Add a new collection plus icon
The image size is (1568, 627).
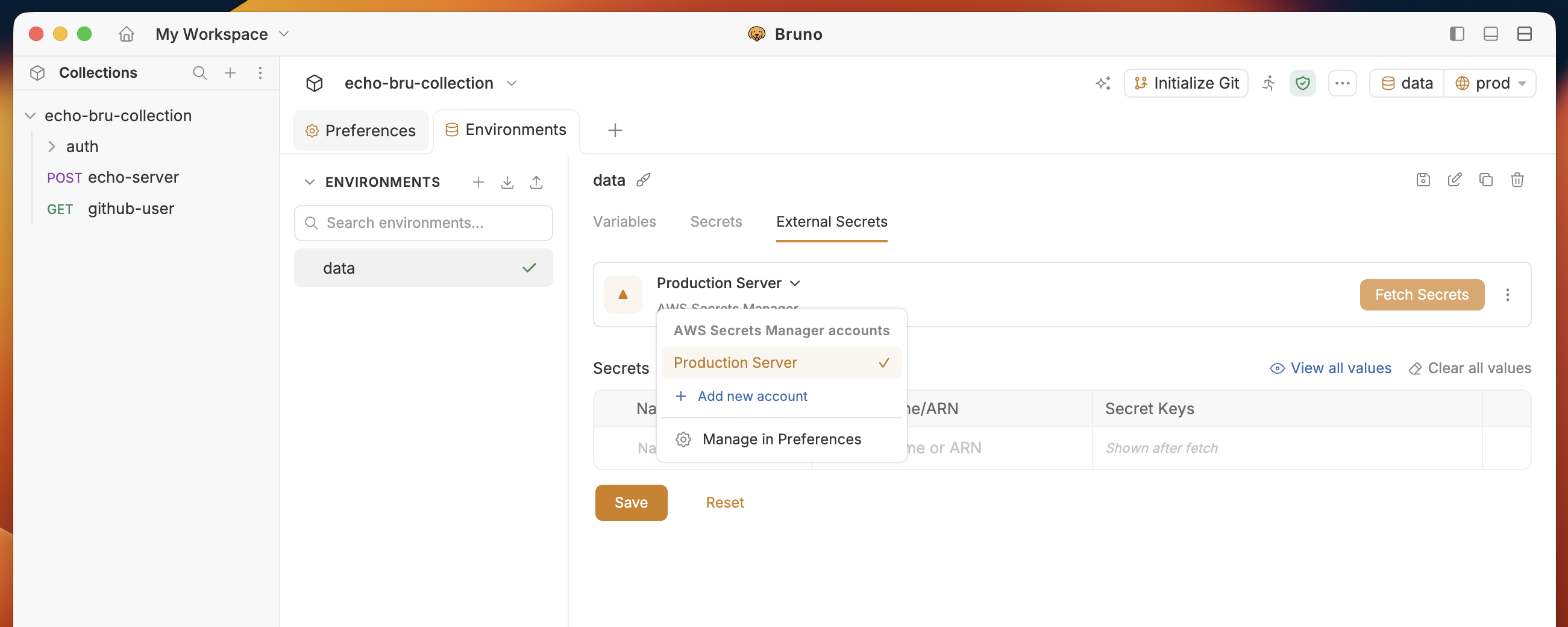pos(230,73)
